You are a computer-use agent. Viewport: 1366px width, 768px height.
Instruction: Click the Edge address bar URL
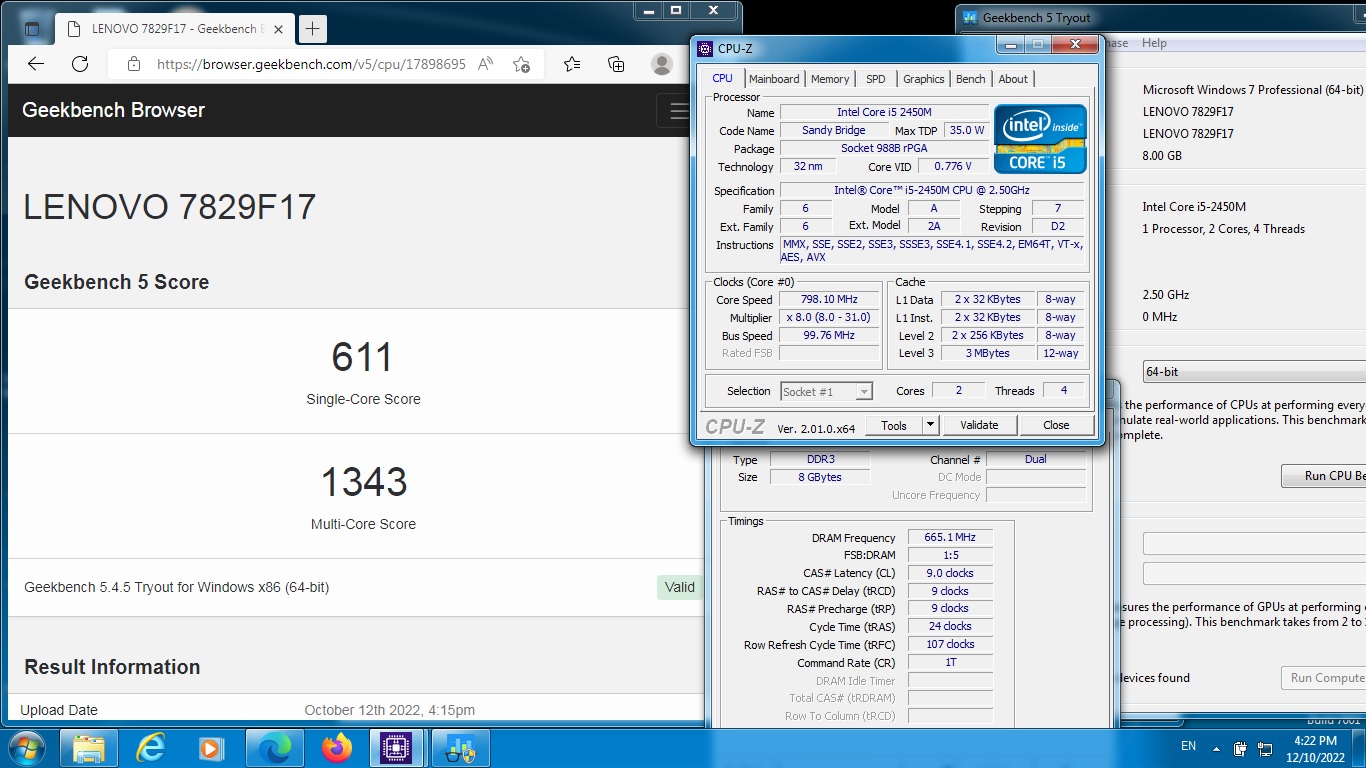coord(311,64)
